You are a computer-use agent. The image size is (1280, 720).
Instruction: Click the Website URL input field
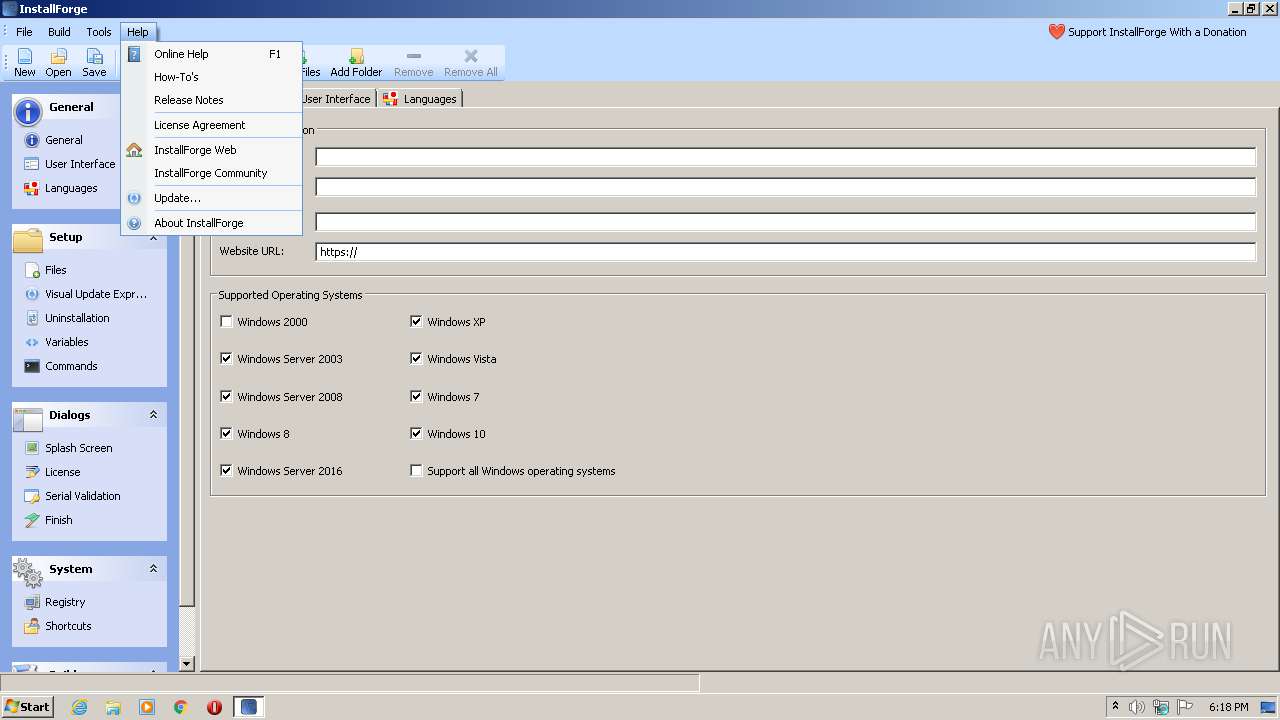(x=785, y=252)
